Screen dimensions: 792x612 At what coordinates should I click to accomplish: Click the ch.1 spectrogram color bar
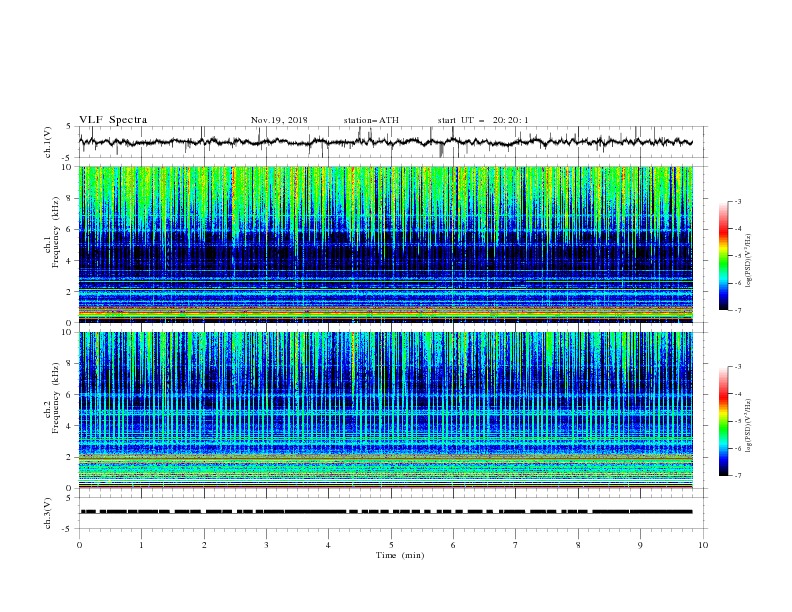(724, 256)
